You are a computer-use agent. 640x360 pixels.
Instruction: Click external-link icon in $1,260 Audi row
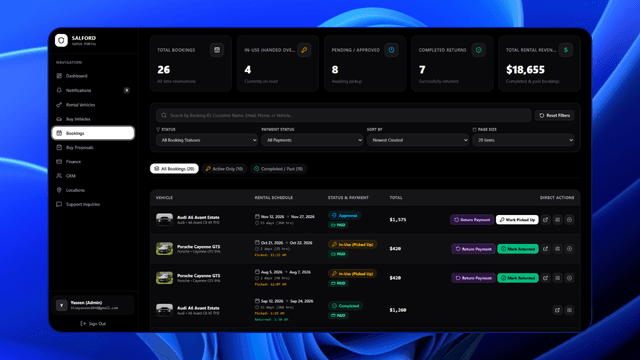(558, 310)
